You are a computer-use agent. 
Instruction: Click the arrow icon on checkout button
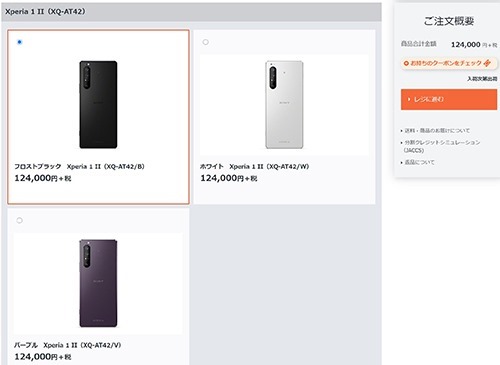click(409, 99)
